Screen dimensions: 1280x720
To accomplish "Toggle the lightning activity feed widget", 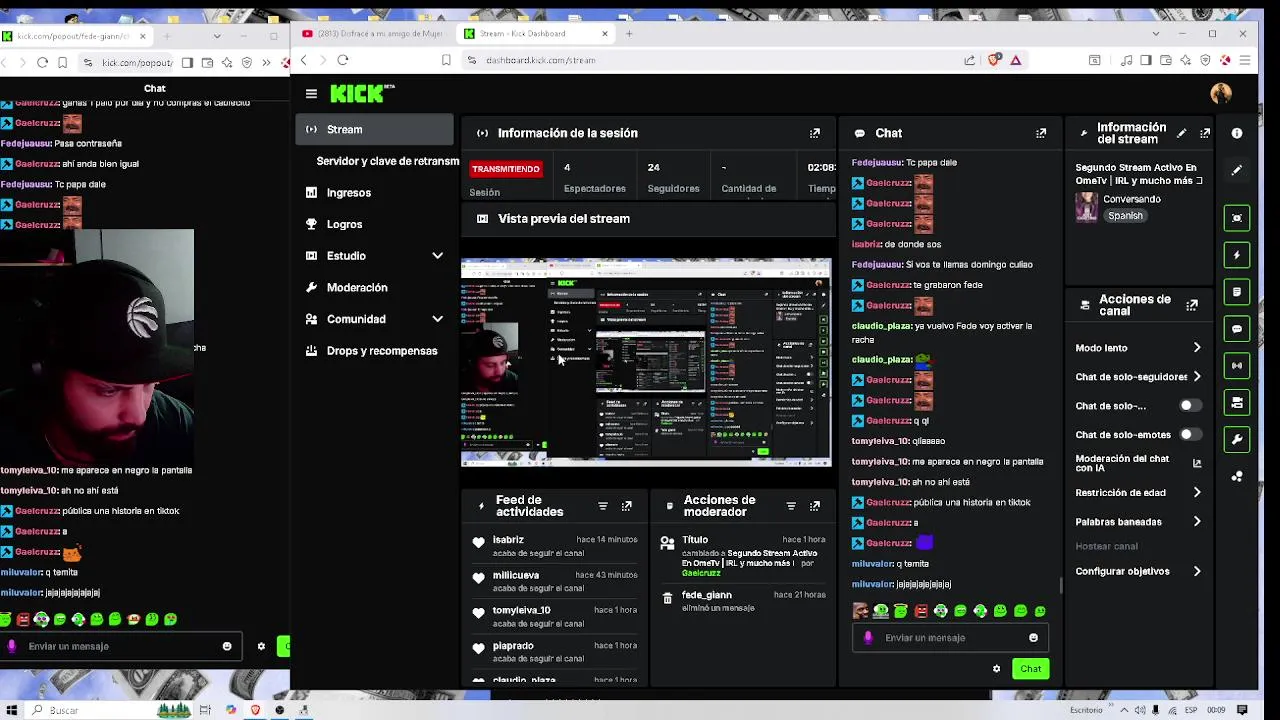I will (1237, 255).
